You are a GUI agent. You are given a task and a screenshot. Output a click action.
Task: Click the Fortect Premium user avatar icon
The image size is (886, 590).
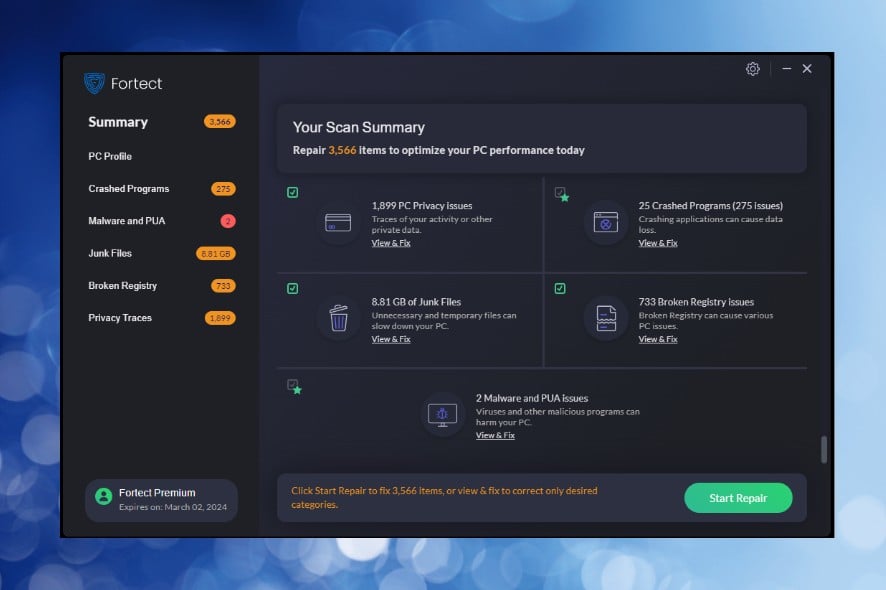(103, 497)
